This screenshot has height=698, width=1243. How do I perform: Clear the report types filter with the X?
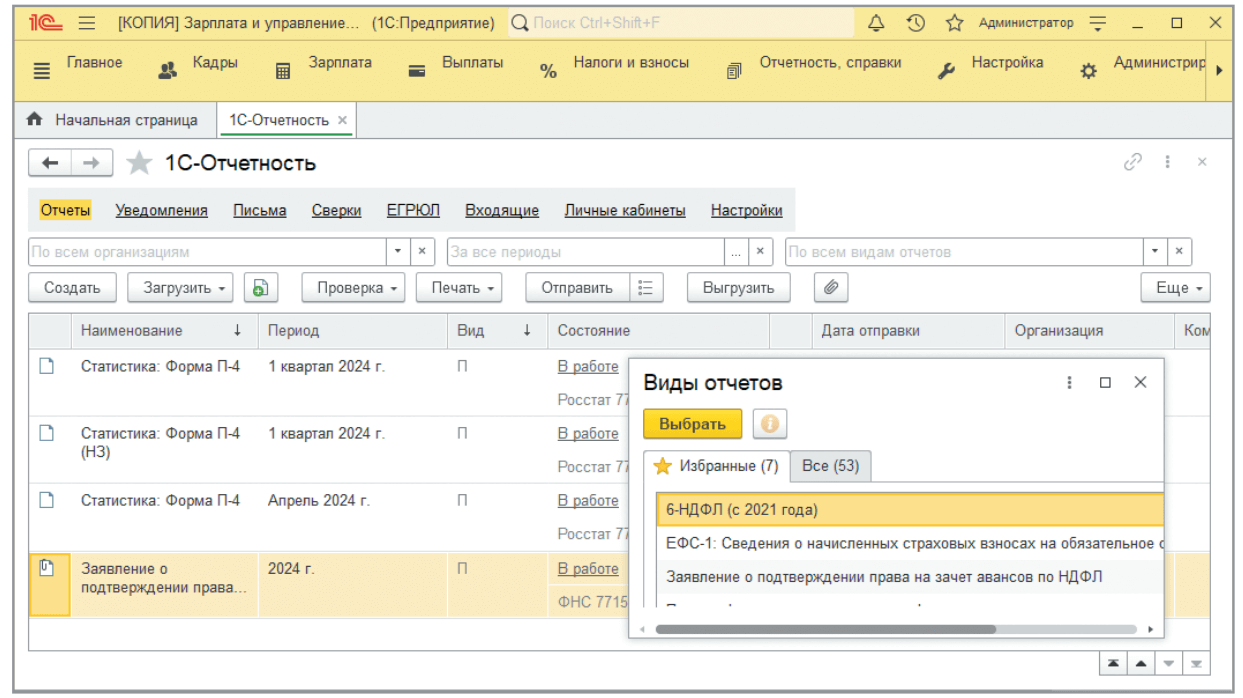point(1180,252)
